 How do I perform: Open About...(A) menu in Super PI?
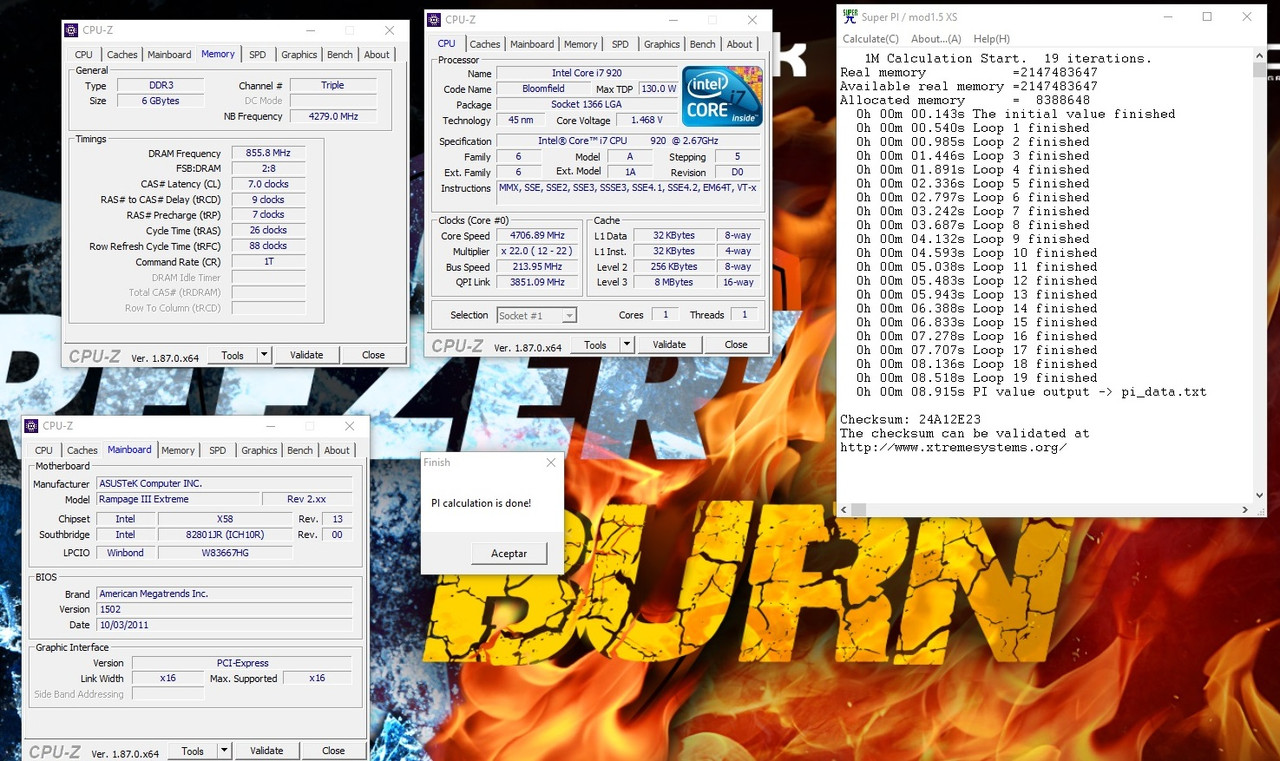coord(936,39)
